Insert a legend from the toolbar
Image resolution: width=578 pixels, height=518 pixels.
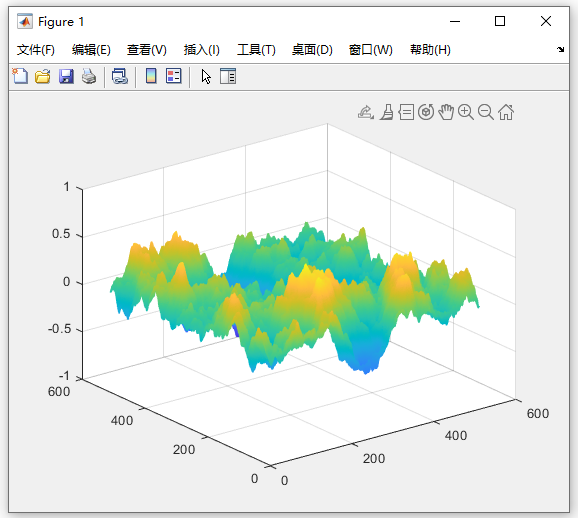(x=174, y=76)
